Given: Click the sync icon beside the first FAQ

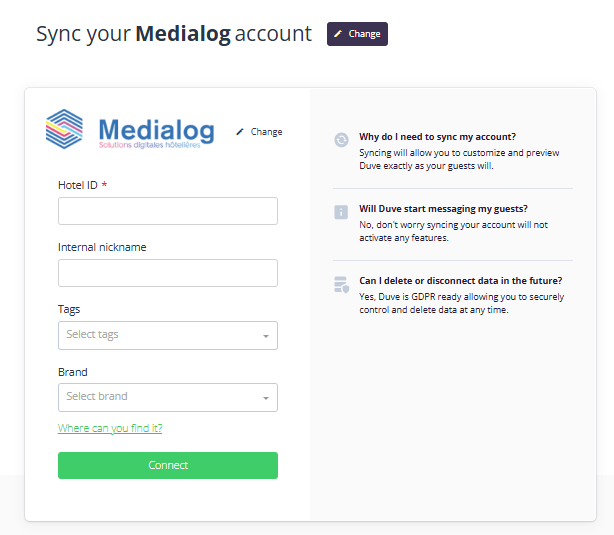Looking at the screenshot, I should point(341,141).
